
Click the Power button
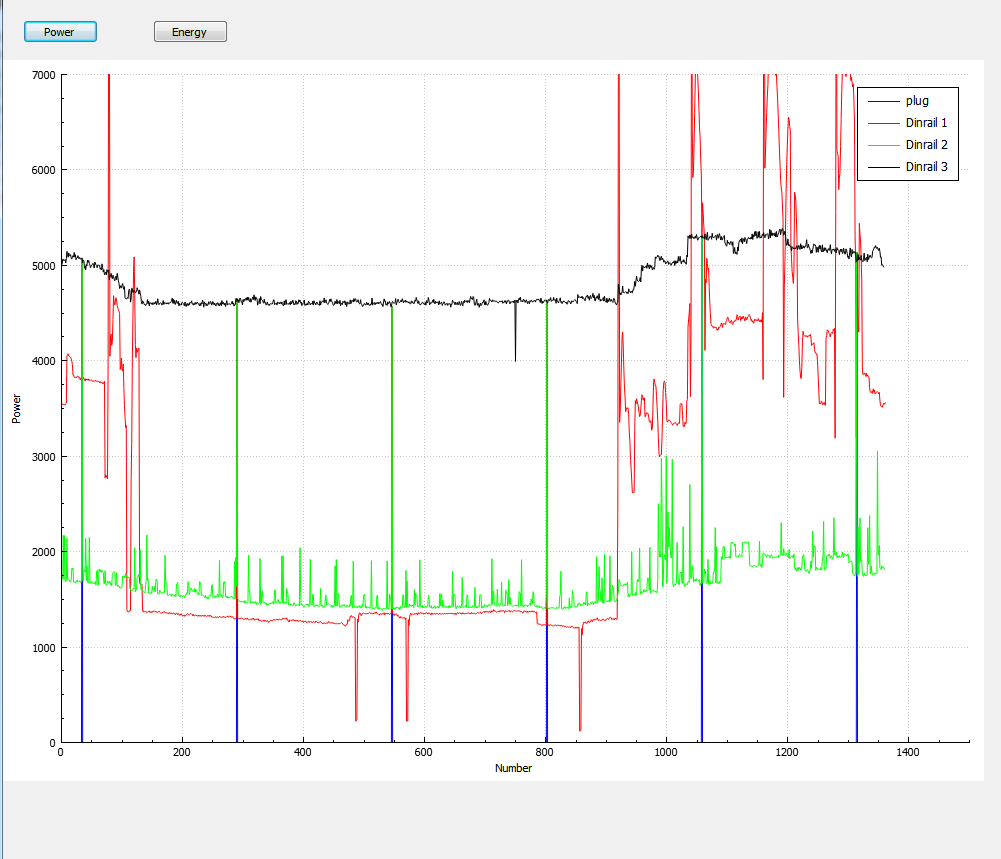[x=60, y=32]
